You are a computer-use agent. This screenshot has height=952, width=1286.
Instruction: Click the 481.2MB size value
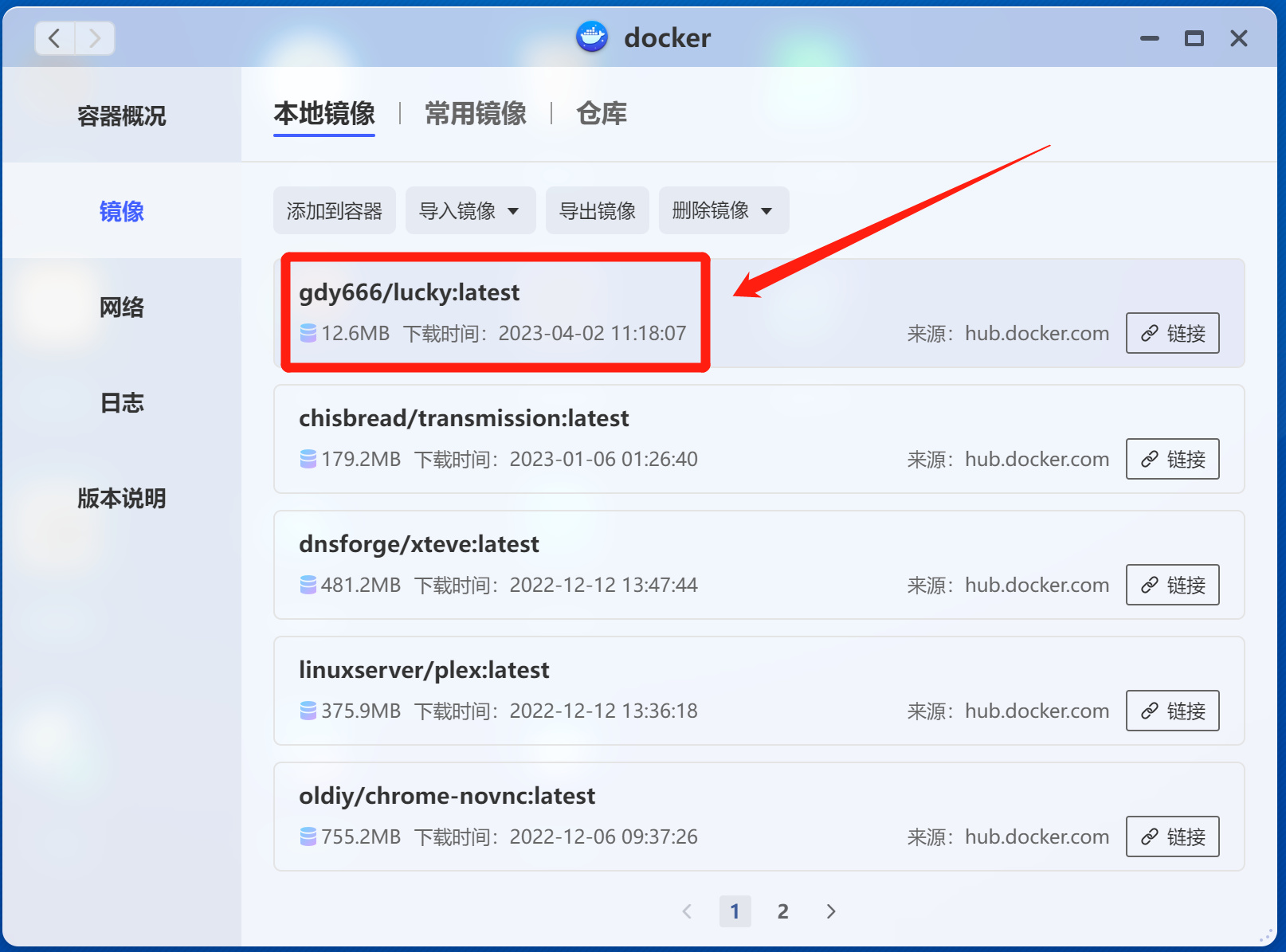click(x=361, y=585)
